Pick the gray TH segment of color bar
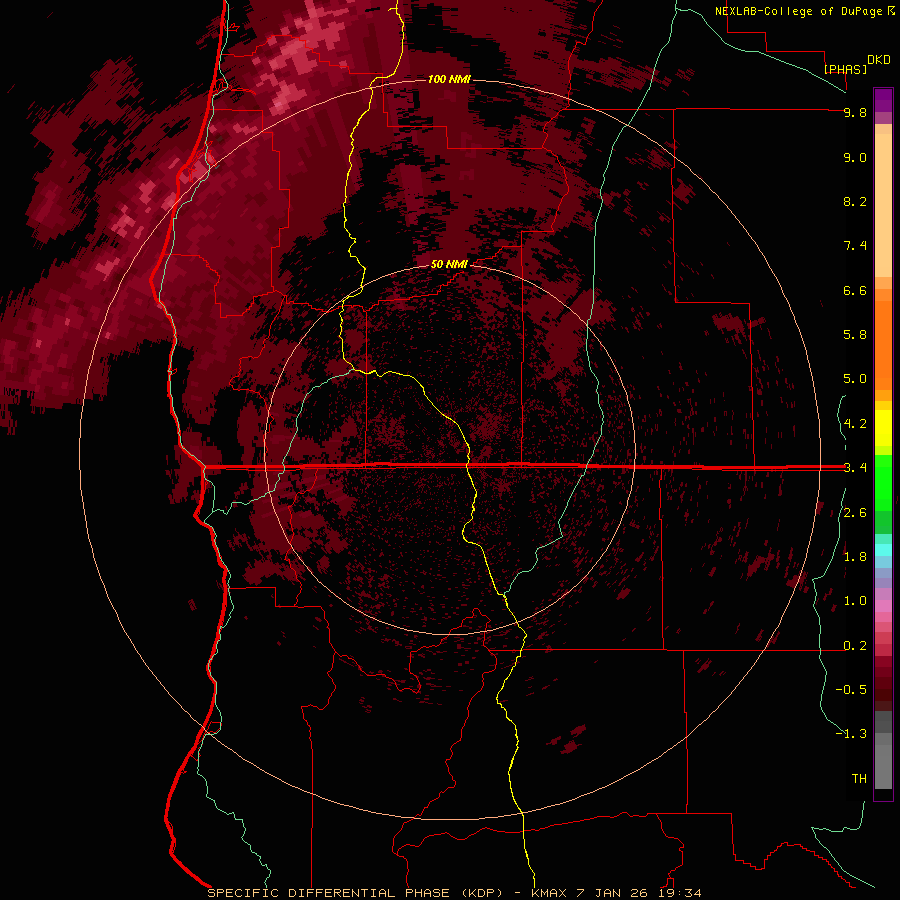Viewport: 900px width, 900px height. tap(883, 761)
